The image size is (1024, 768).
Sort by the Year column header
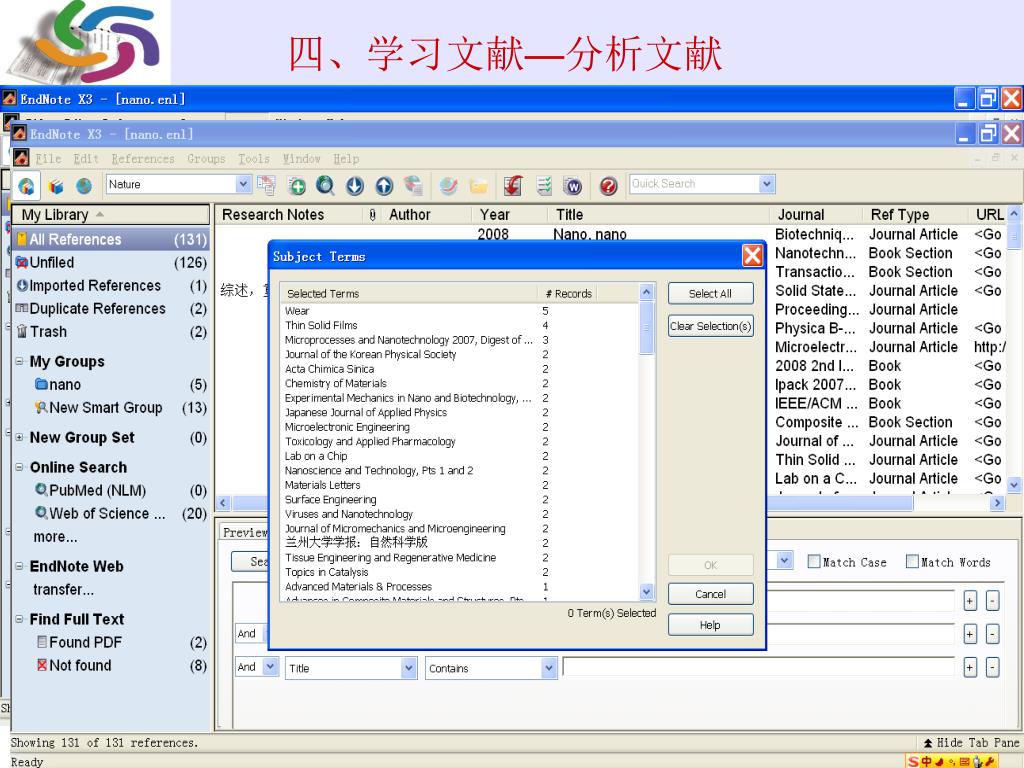click(x=494, y=214)
